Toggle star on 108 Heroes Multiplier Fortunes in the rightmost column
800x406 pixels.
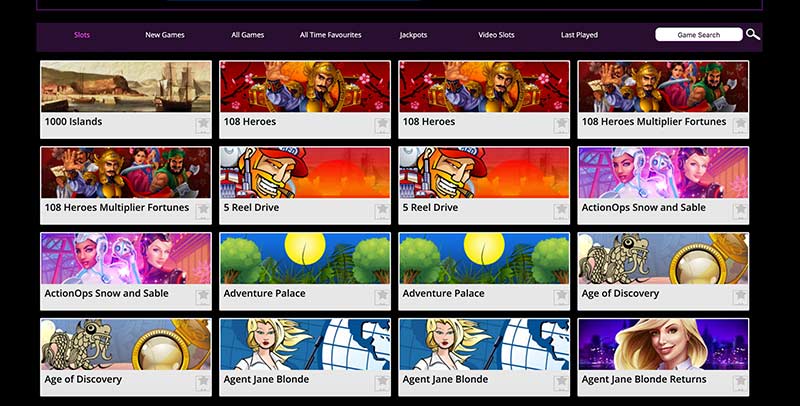click(740, 125)
